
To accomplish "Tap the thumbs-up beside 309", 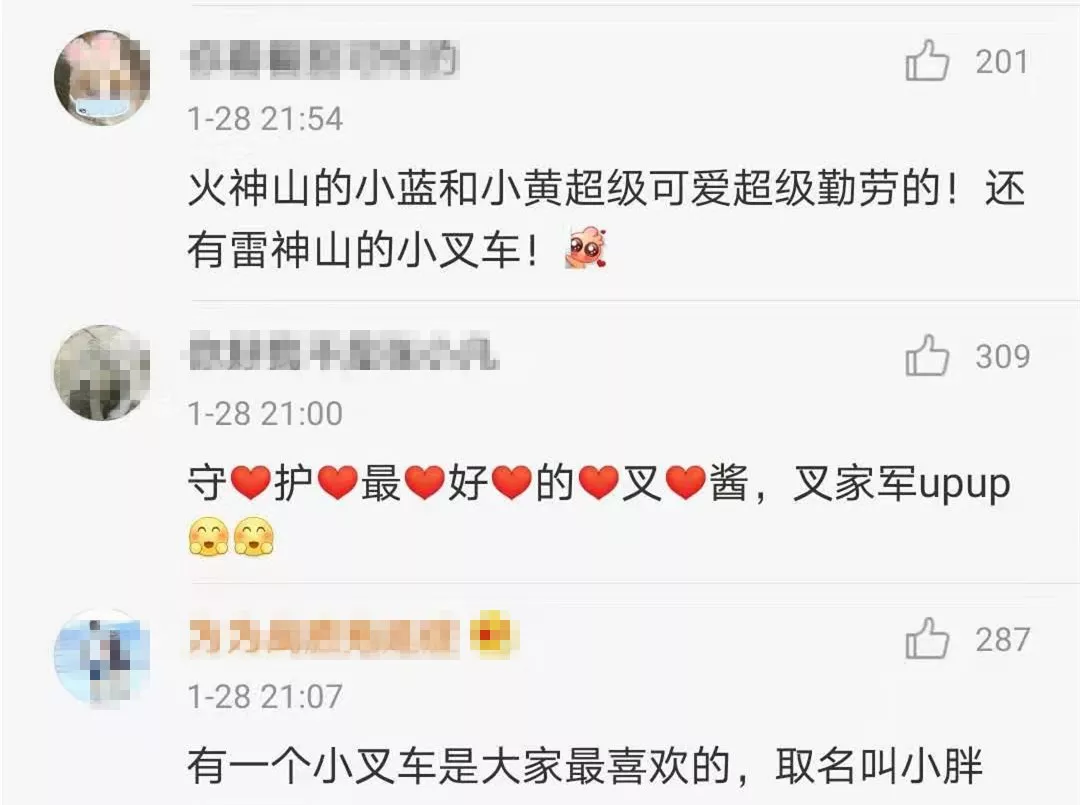I will (926, 355).
